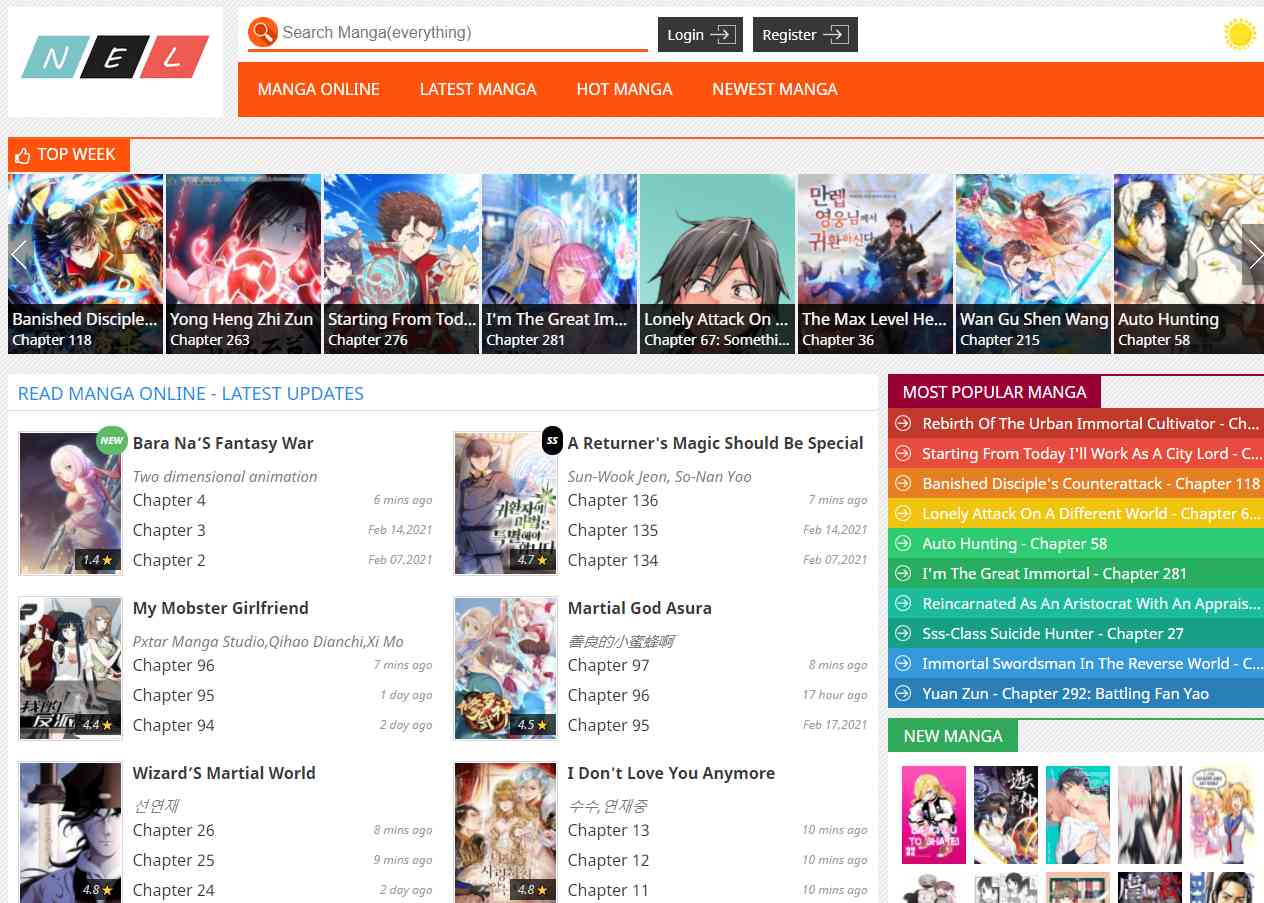Open Auto Hunting Chapter 58 carousel thumbnail

click(x=1189, y=264)
